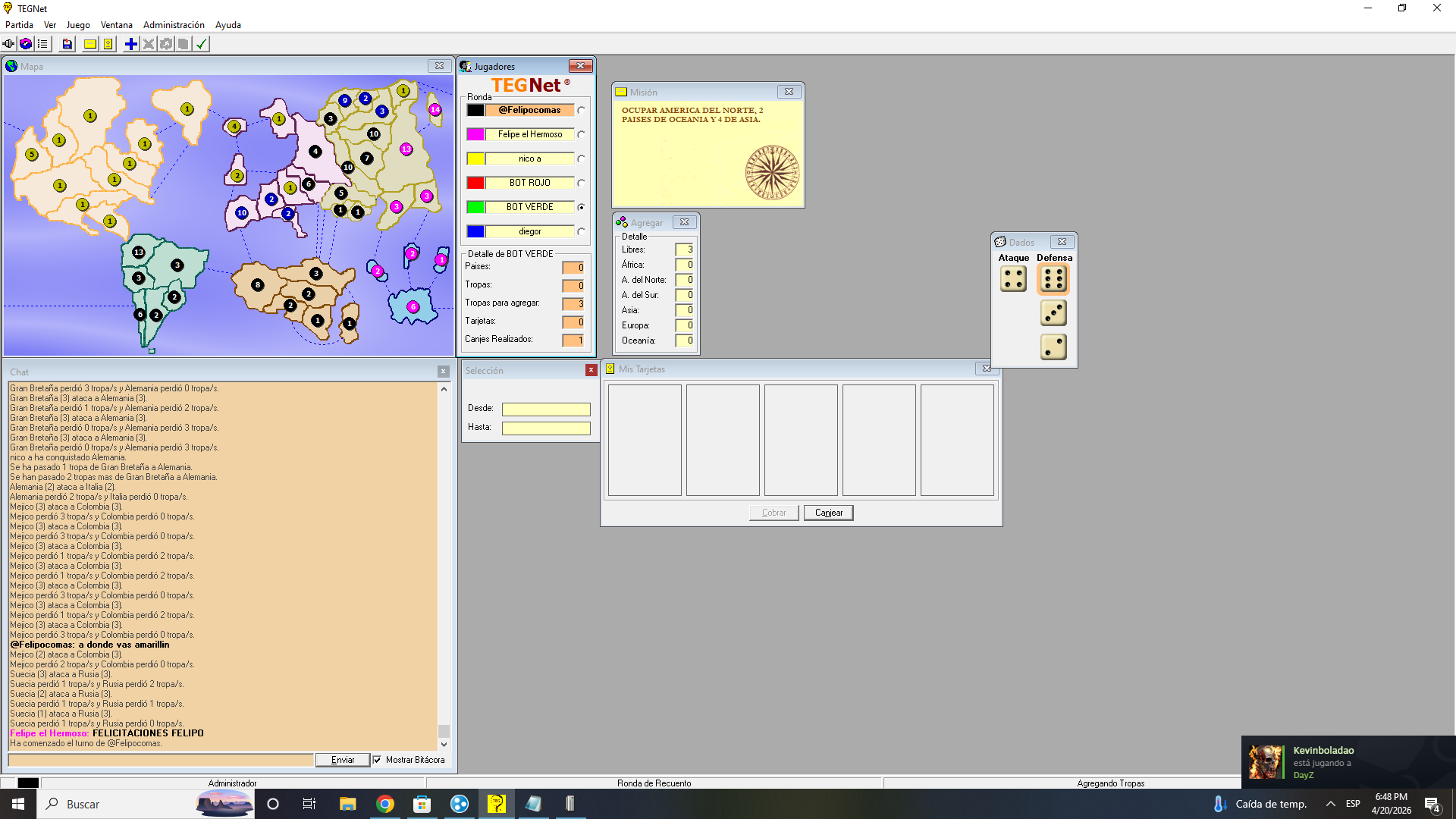1456x819 pixels.
Task: Click the connect plug toolbar icon
Action: point(8,44)
